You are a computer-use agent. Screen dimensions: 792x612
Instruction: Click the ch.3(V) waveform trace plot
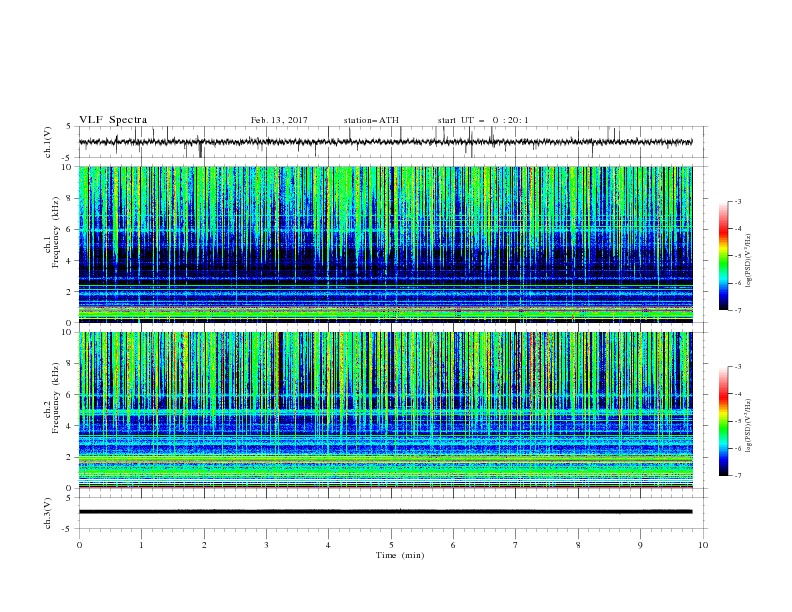click(393, 513)
